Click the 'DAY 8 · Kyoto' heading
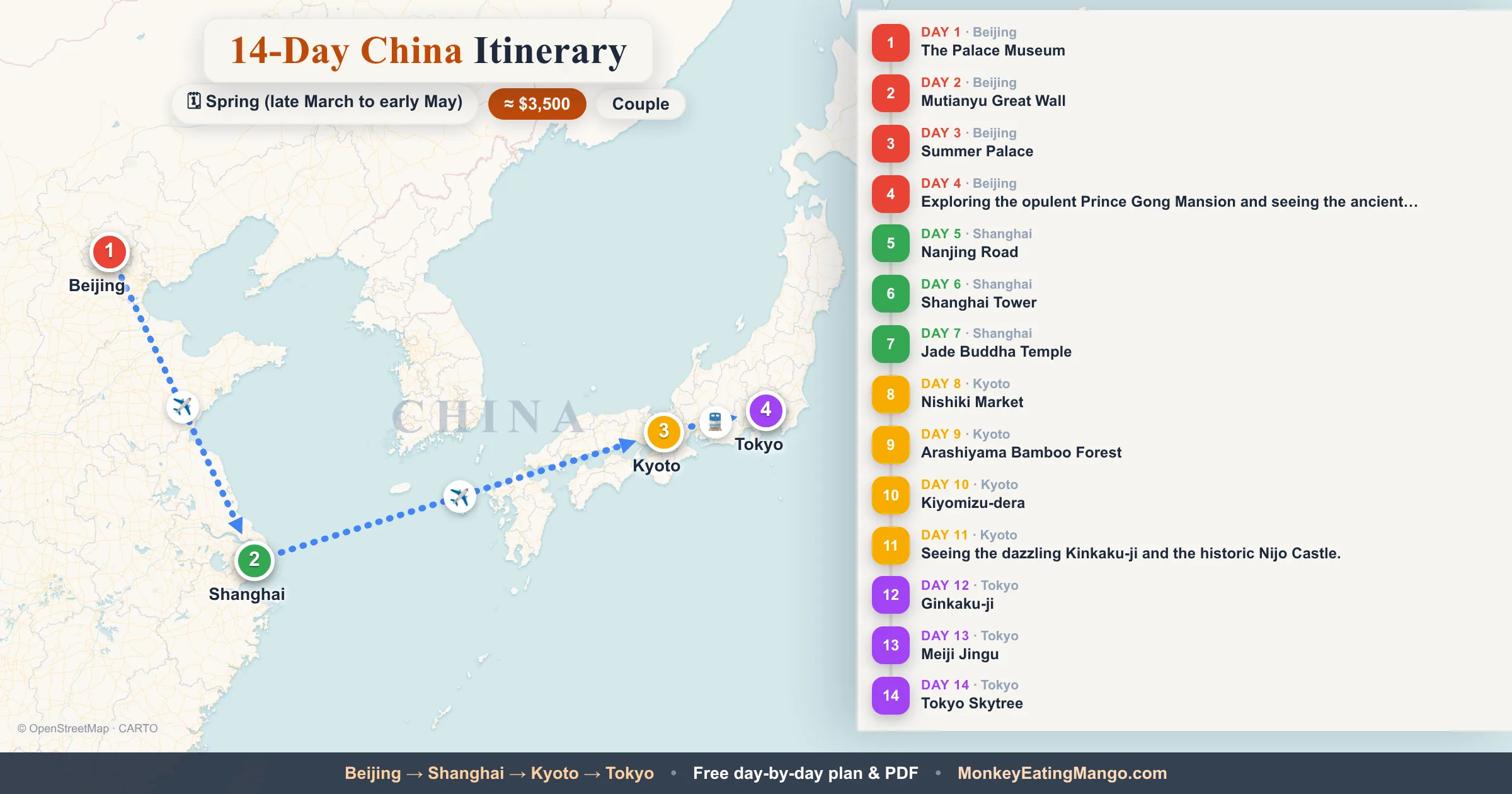 (965, 384)
